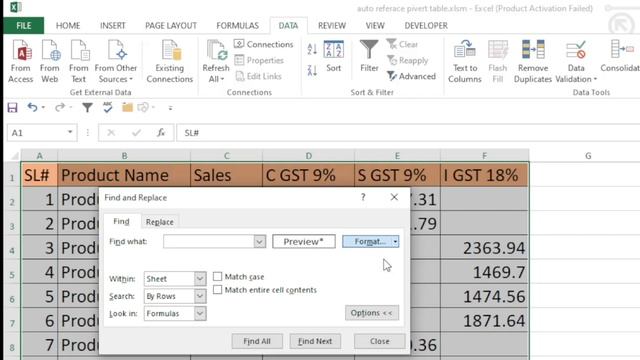Switch to HOME tab
640x360 pixels.
pos(68,26)
